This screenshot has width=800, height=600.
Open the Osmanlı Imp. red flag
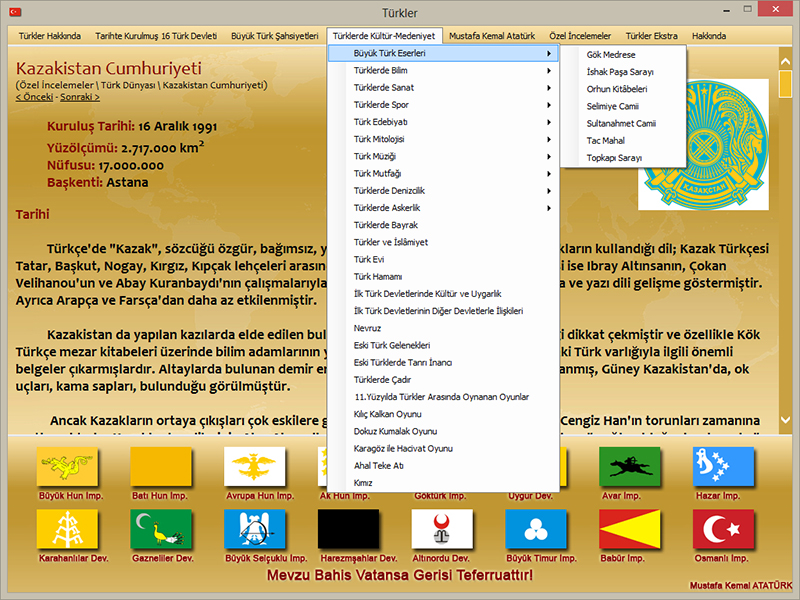(x=723, y=529)
